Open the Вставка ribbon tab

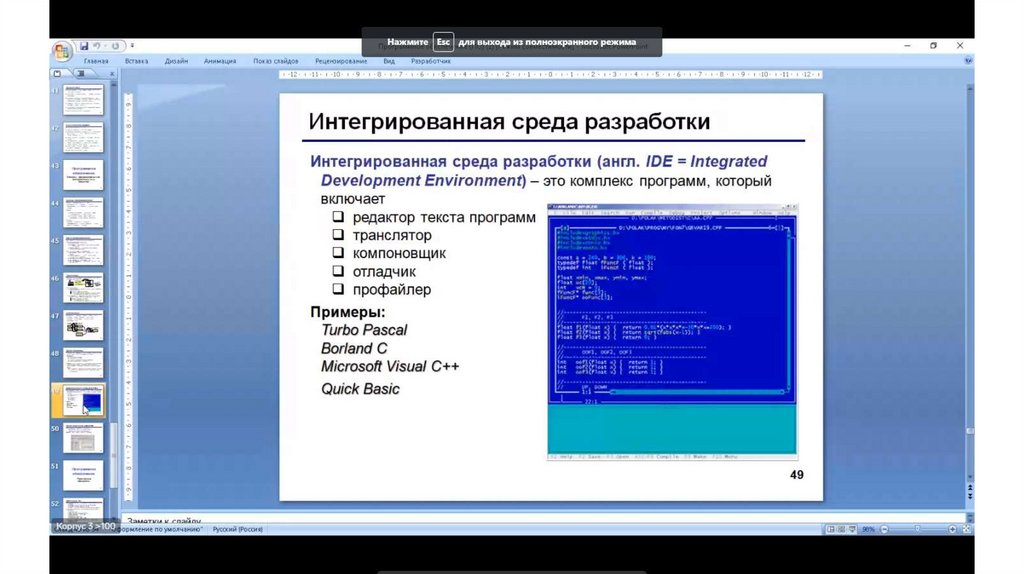136,61
